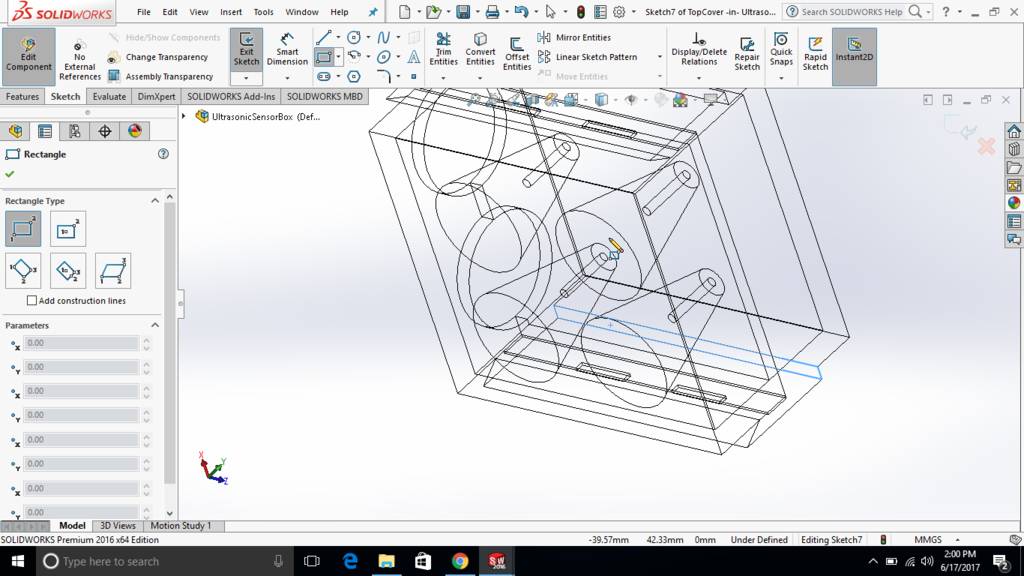Screen dimensions: 1024x576
Task: Click No External References
Action: click(x=80, y=59)
